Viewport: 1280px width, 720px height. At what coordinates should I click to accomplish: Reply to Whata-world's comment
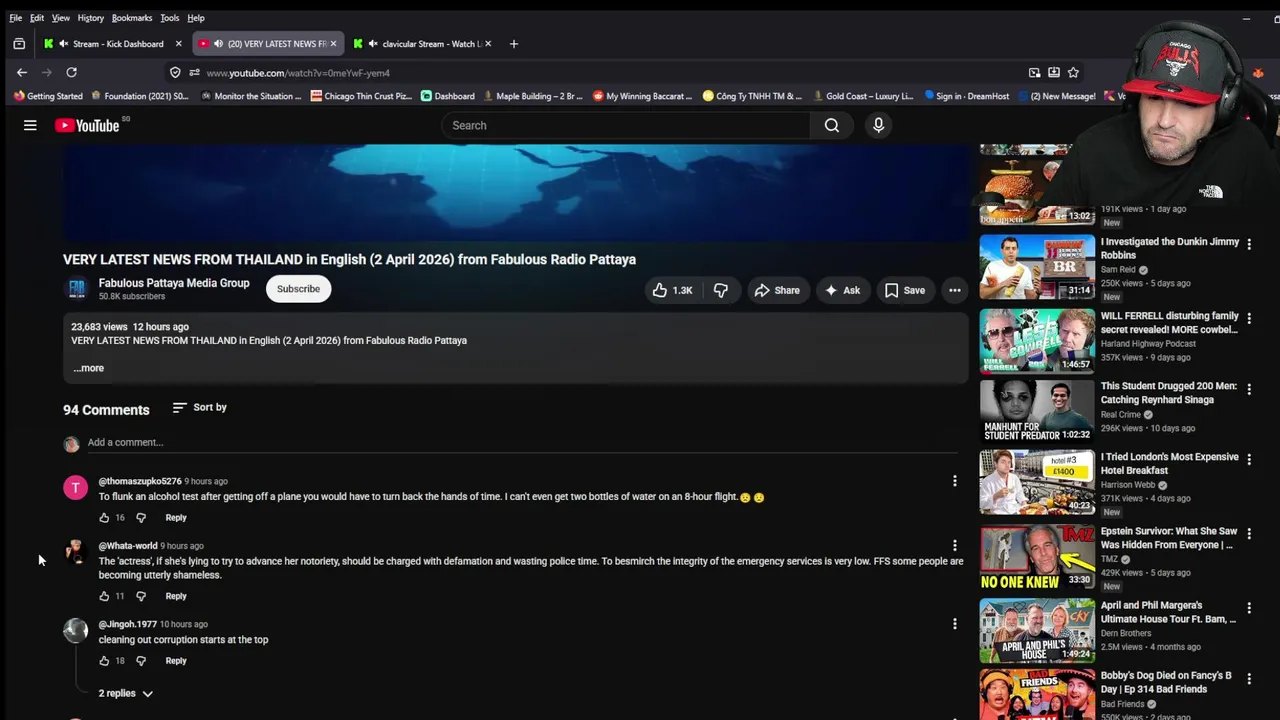(x=176, y=596)
